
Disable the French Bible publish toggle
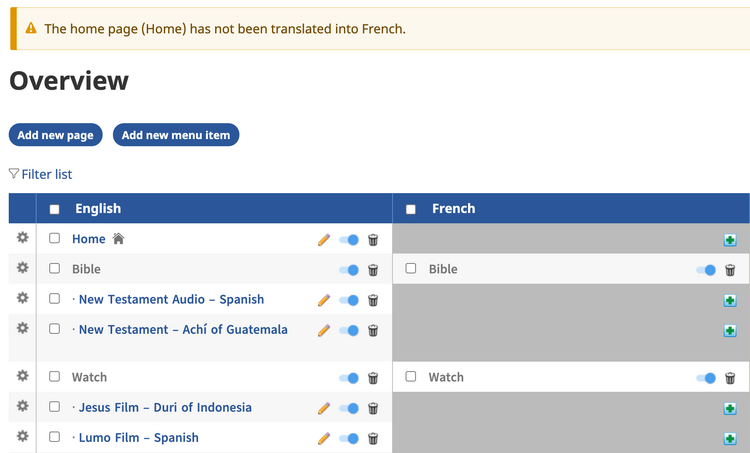click(x=706, y=270)
